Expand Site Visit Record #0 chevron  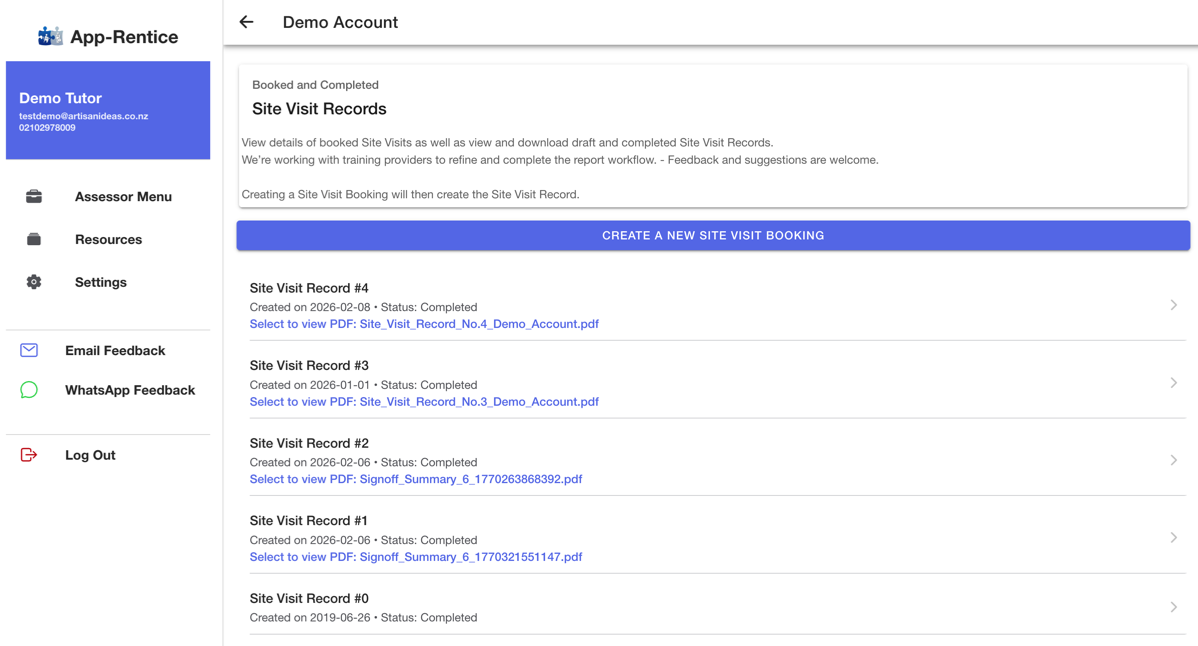1174,607
